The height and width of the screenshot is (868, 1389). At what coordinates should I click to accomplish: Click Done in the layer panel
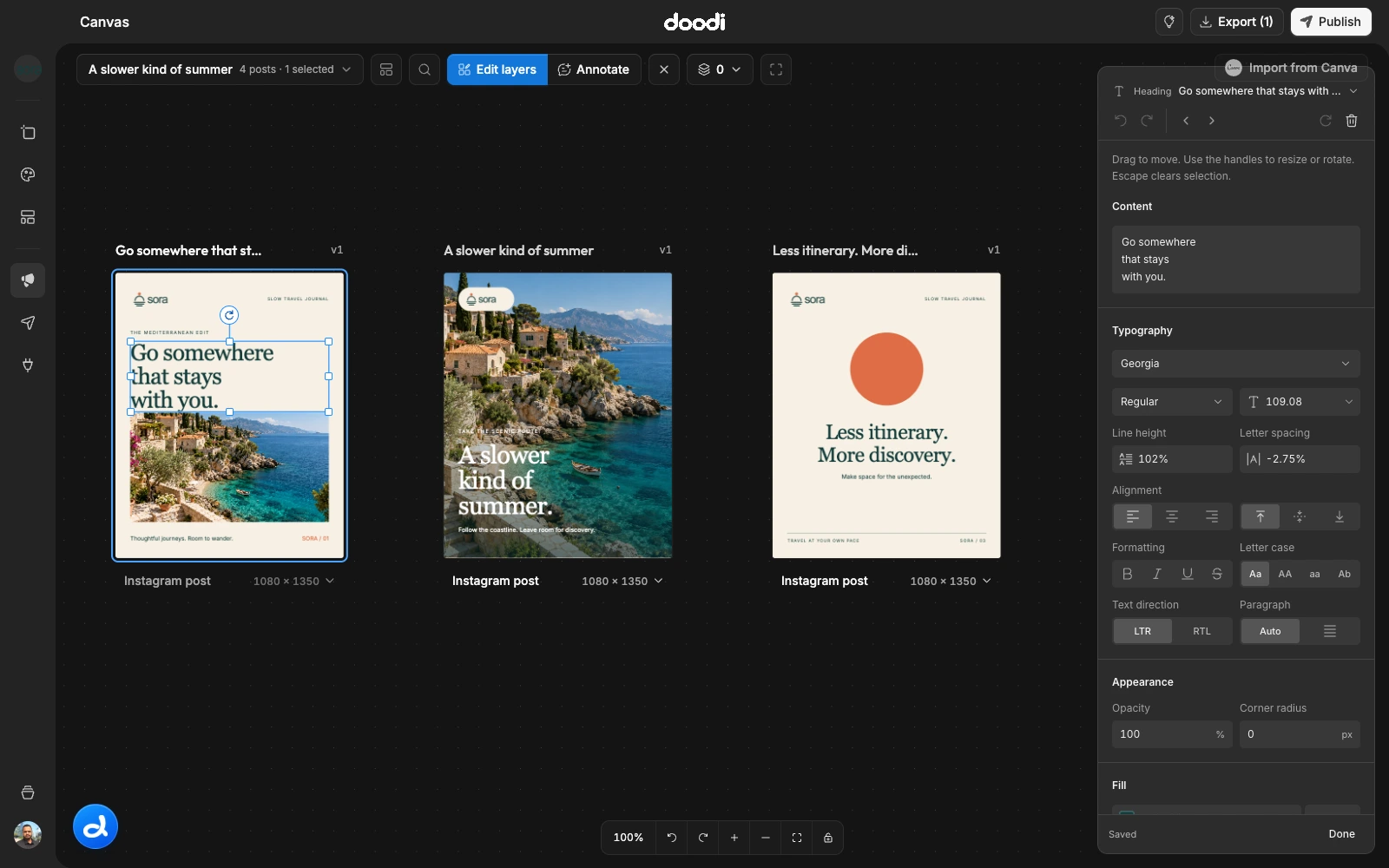(x=1341, y=834)
